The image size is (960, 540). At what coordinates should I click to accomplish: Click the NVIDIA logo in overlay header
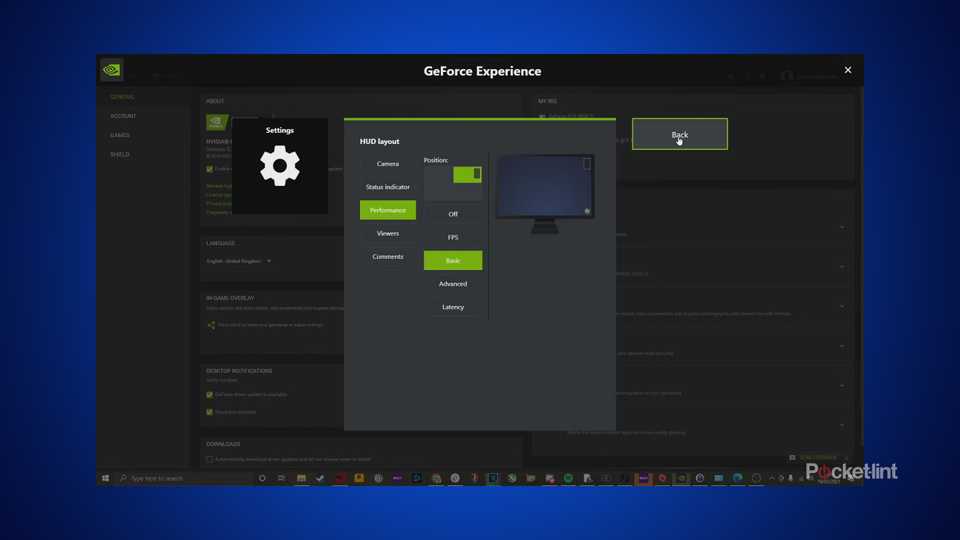coord(112,70)
